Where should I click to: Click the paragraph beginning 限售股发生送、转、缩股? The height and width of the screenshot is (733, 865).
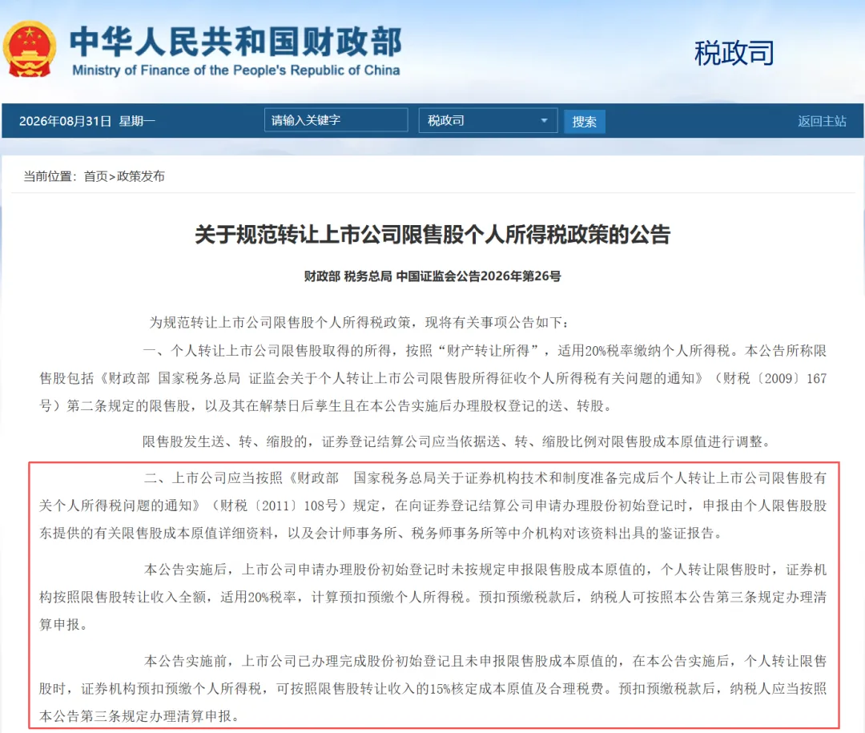click(x=456, y=442)
